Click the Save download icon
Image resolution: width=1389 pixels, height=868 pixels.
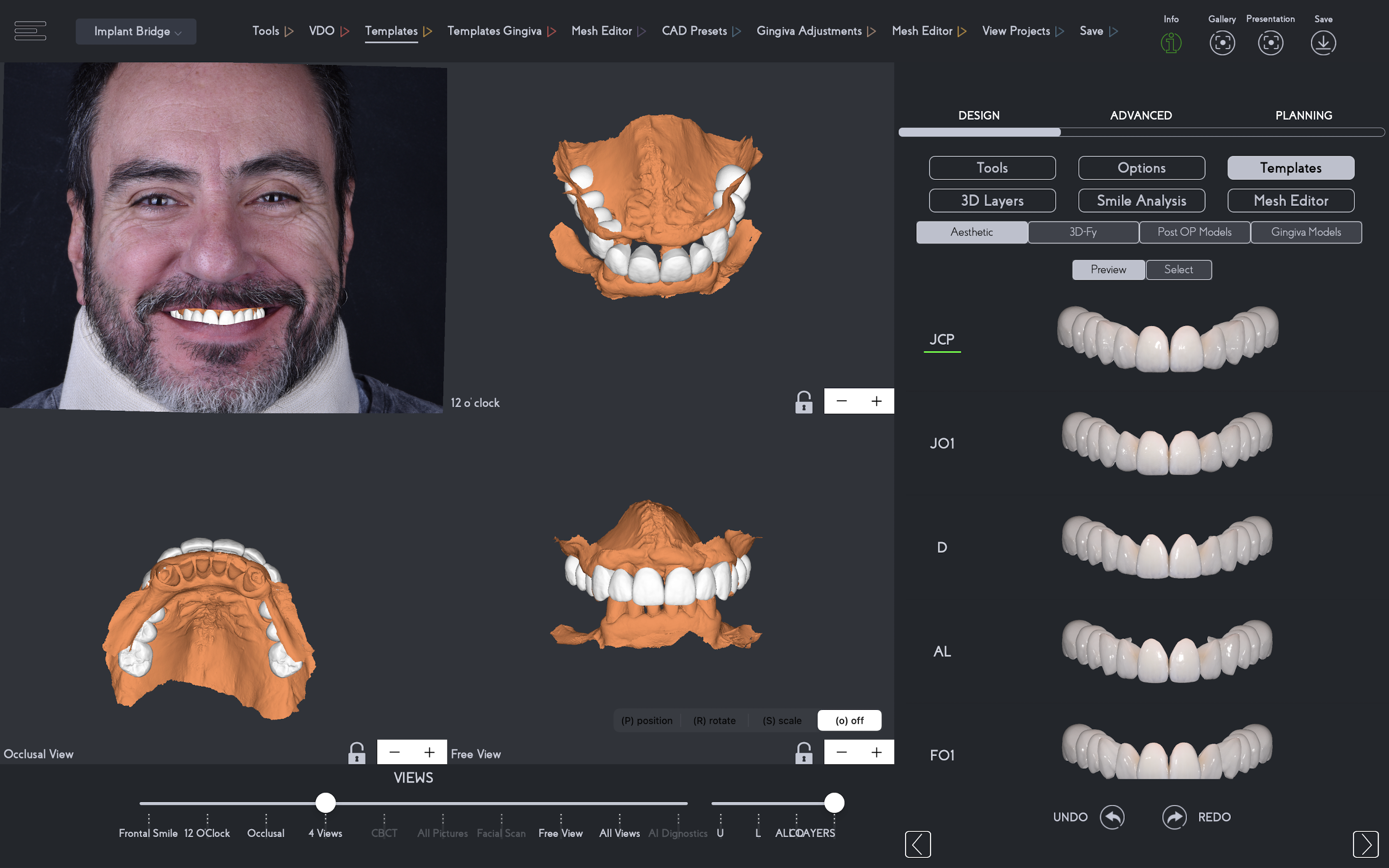1323,43
